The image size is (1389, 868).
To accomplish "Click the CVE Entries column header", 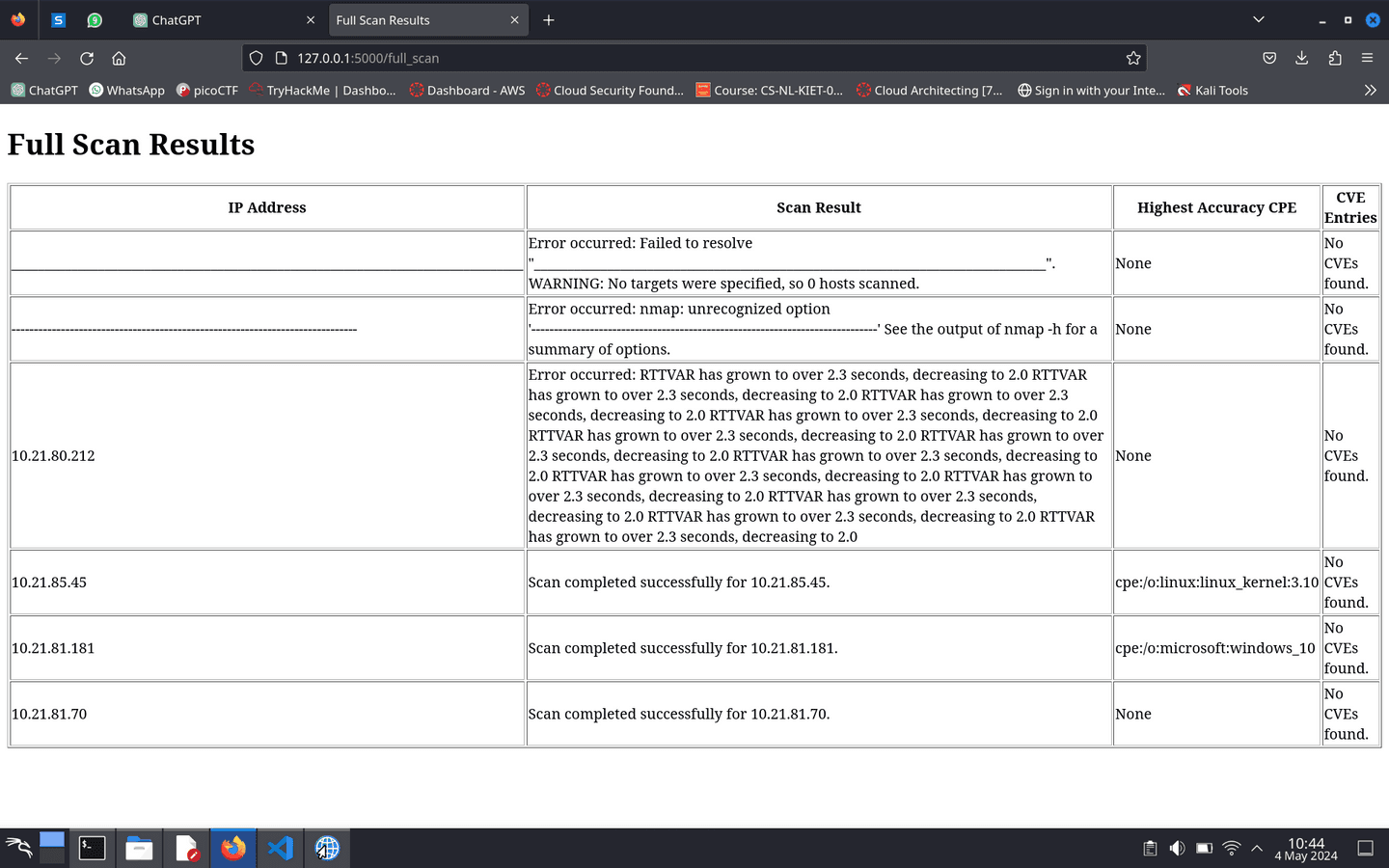I will [x=1350, y=207].
